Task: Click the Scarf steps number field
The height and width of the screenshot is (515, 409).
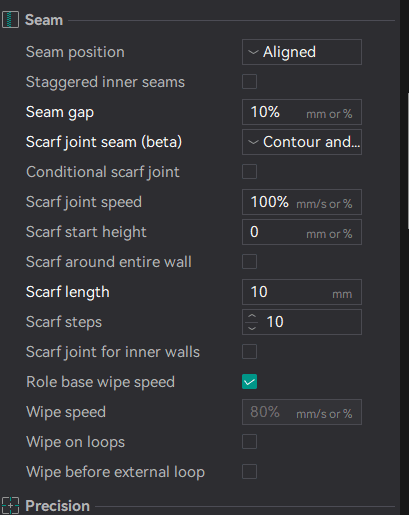Action: tap(302, 322)
